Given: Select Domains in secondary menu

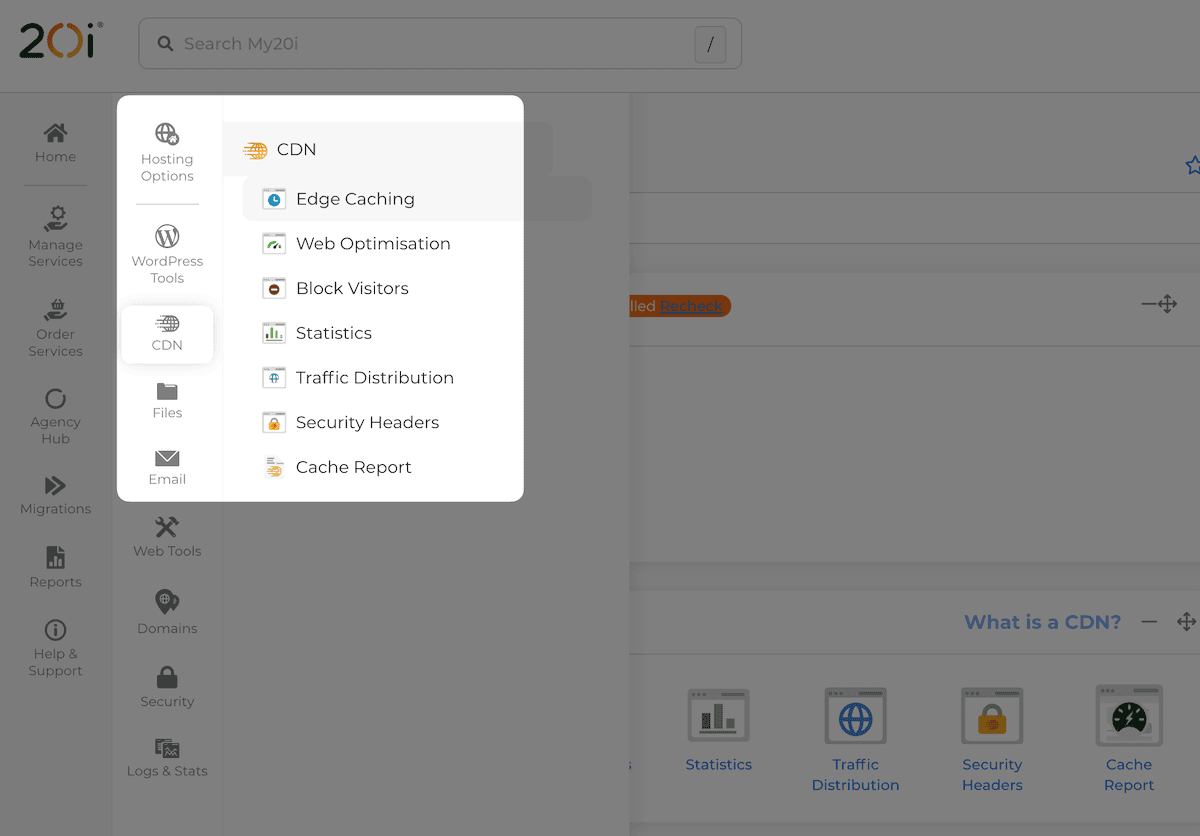Looking at the screenshot, I should point(167,612).
